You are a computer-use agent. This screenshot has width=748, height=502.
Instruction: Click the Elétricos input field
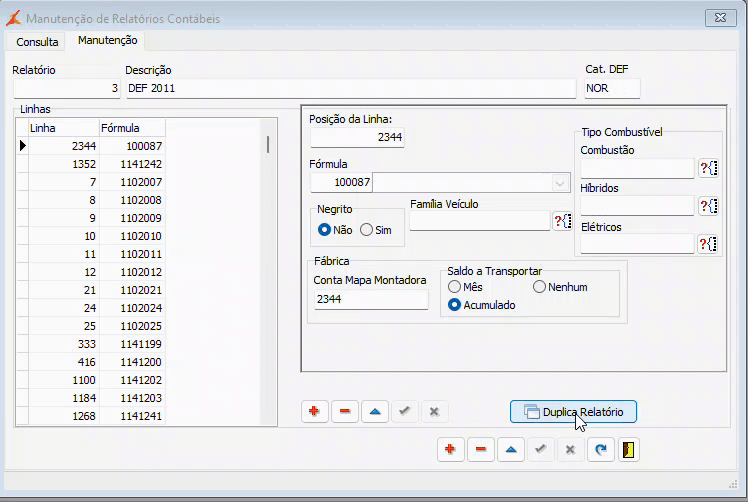pyautogui.click(x=637, y=244)
